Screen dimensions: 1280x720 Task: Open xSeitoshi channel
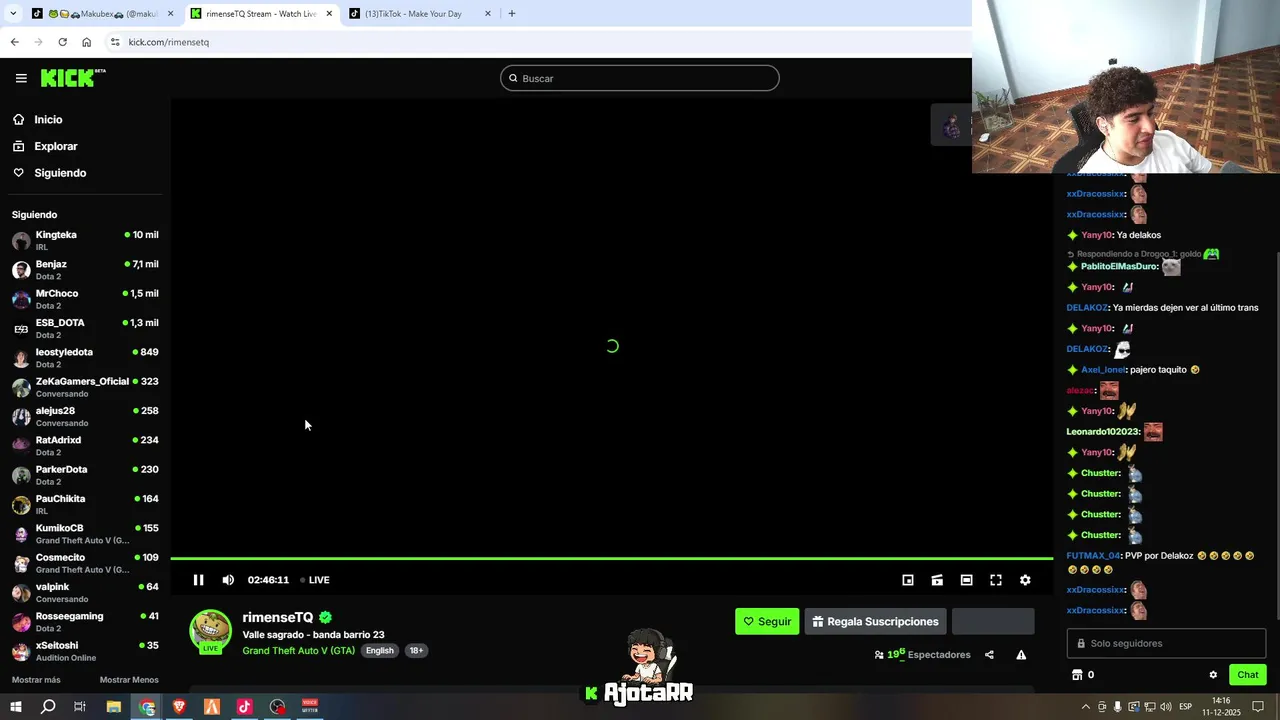click(x=85, y=651)
